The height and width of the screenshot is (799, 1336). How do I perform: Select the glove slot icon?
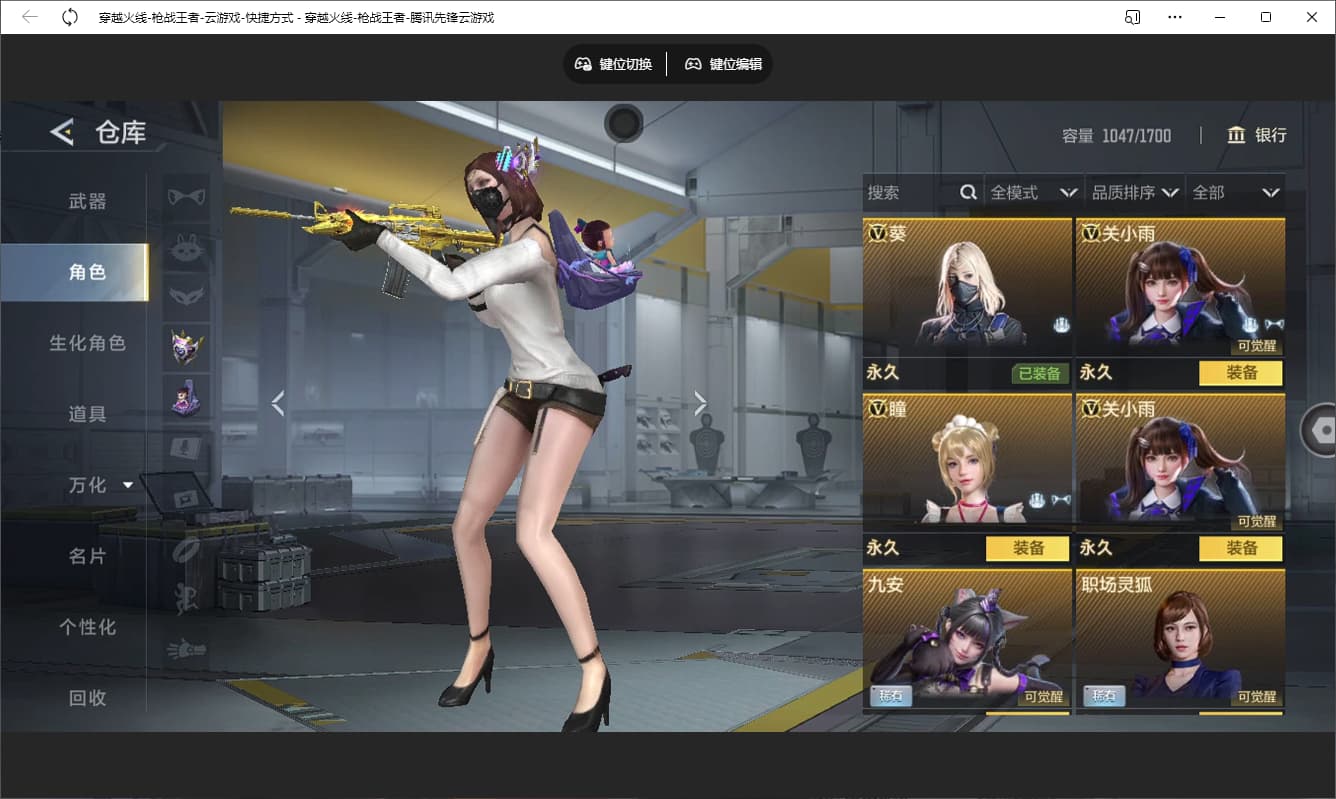click(x=186, y=650)
